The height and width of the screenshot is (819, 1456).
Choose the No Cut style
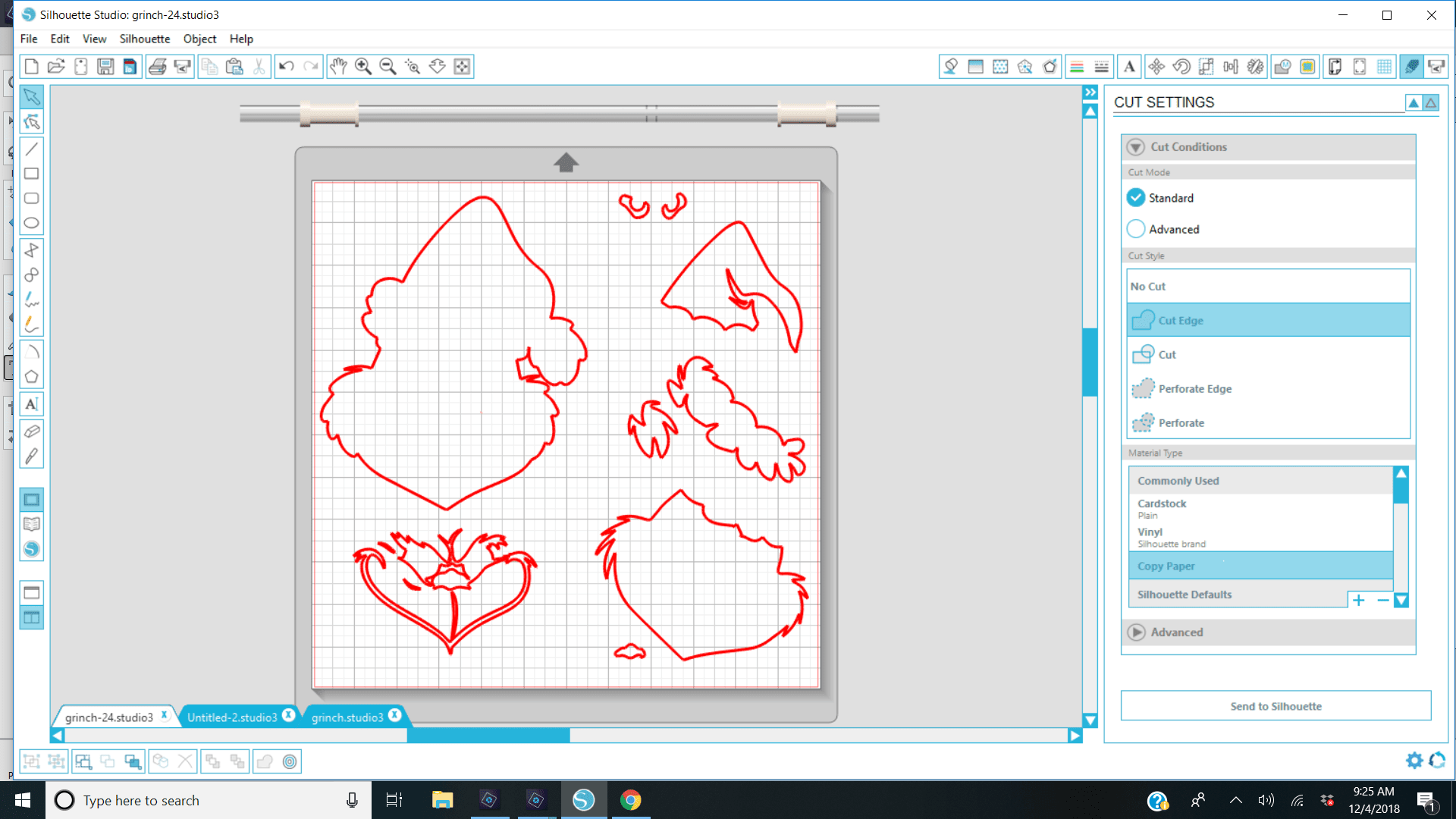1268,286
